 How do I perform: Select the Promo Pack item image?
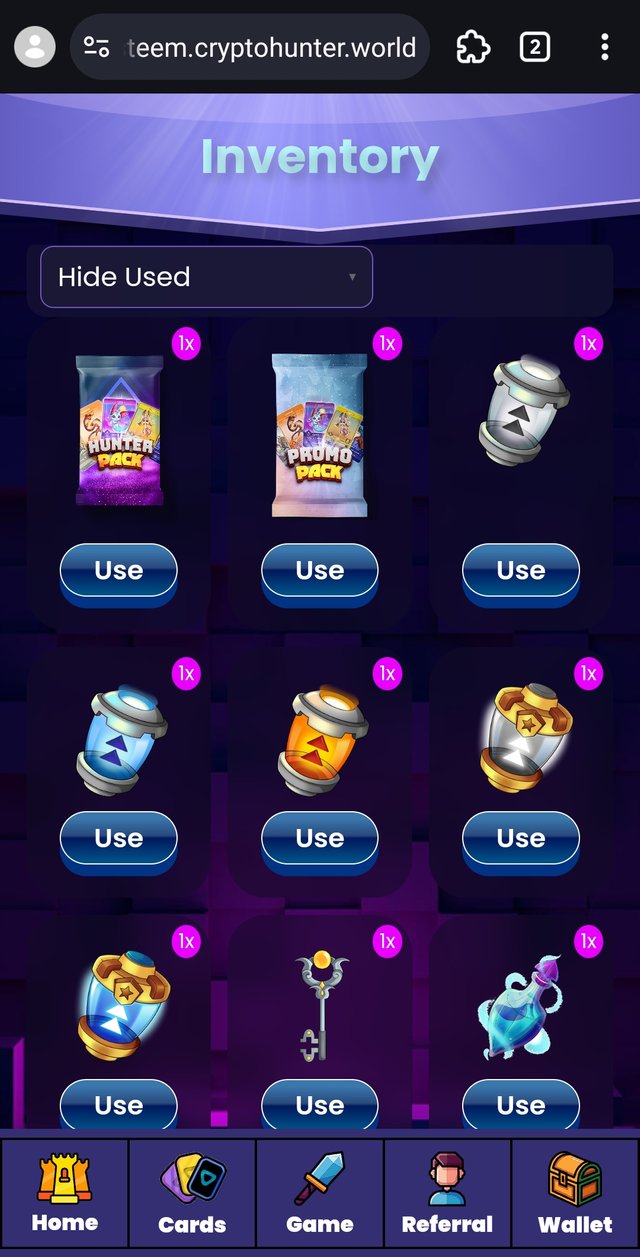[319, 435]
